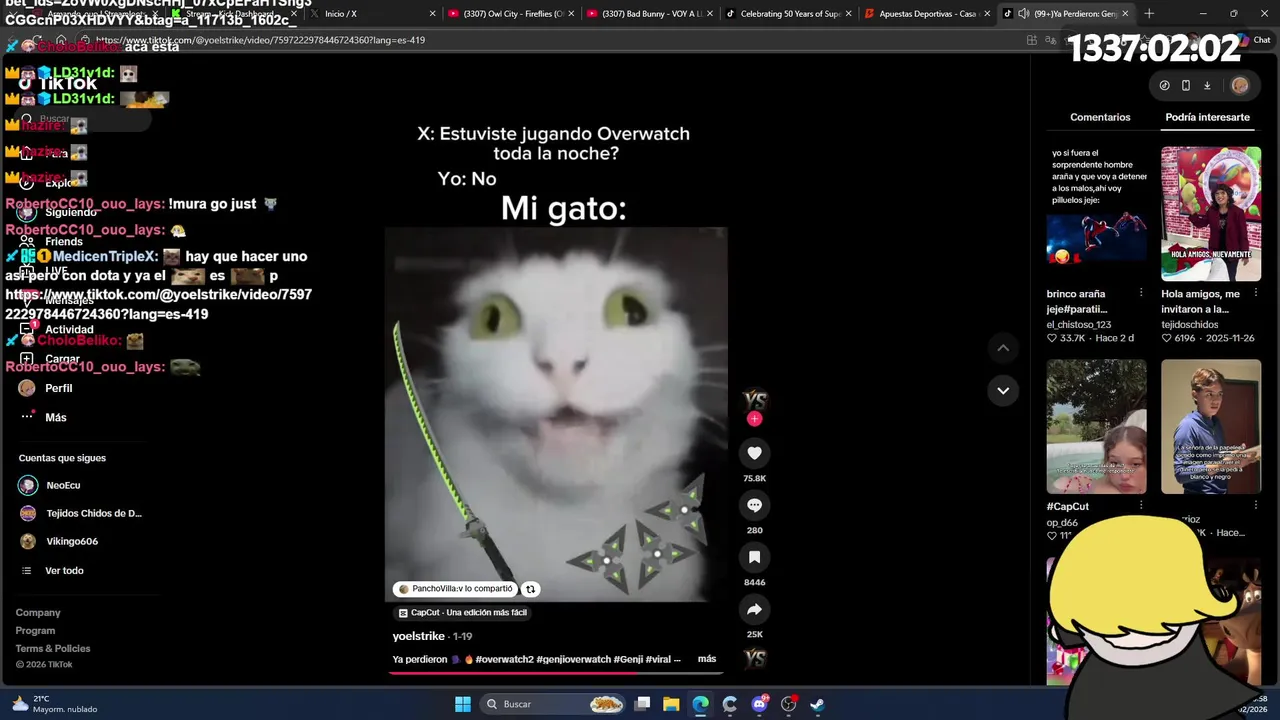Viewport: 1280px width, 720px height.
Task: Switch to the Podría interesarte tab
Action: 1207,117
